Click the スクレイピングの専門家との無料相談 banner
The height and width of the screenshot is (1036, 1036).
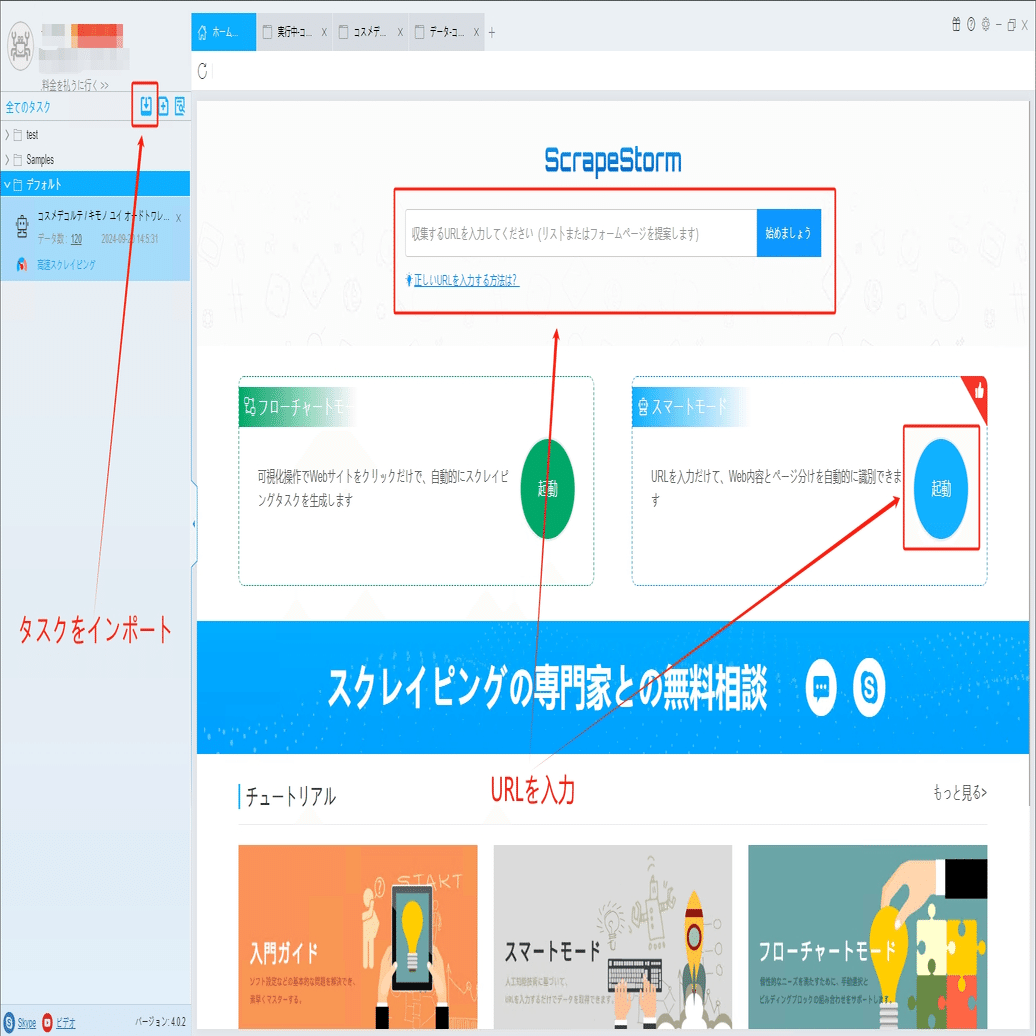click(612, 687)
